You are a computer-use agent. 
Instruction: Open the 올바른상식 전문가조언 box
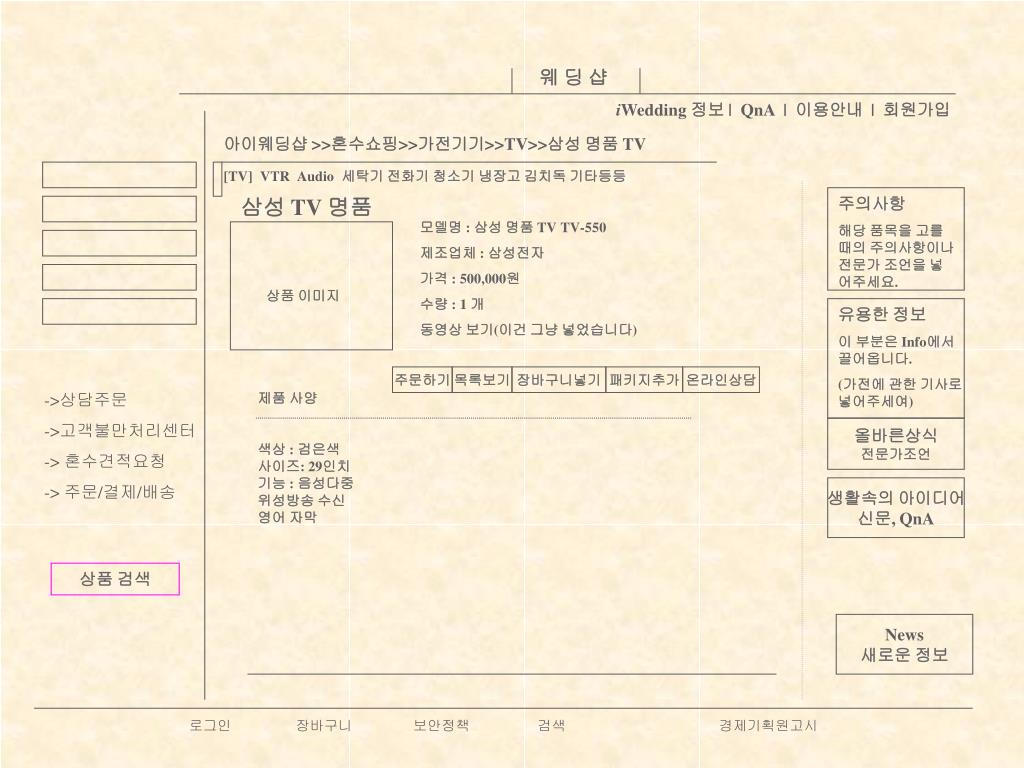895,444
